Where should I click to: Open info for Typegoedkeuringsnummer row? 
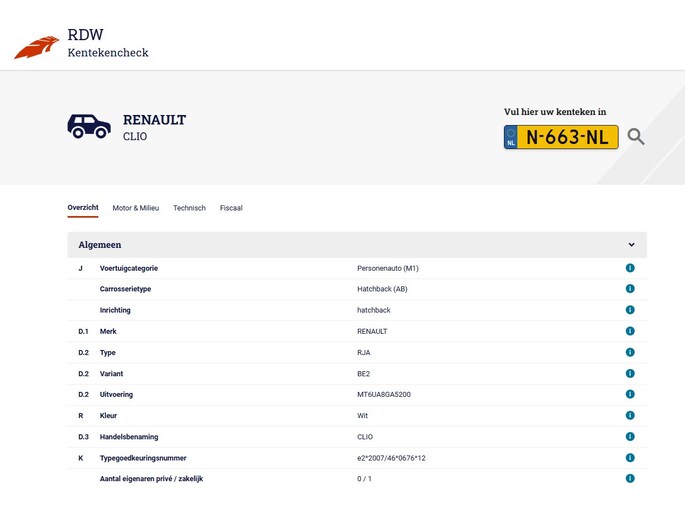point(630,458)
